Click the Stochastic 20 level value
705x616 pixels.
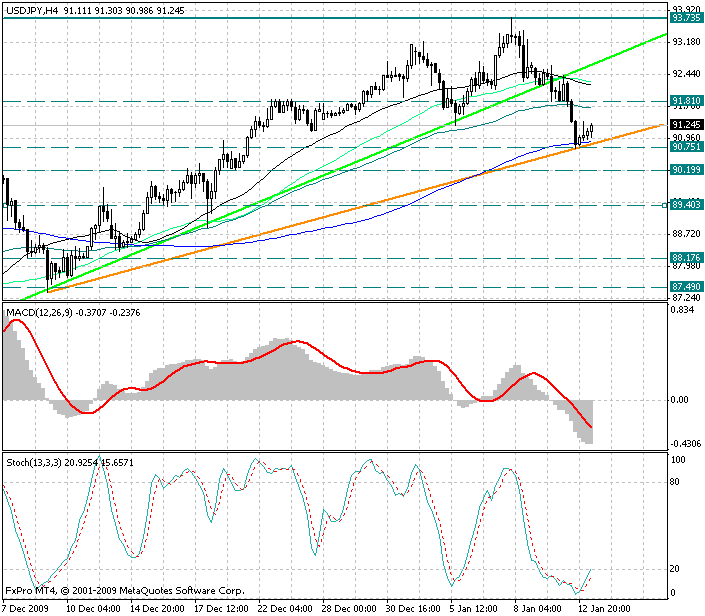(x=674, y=569)
